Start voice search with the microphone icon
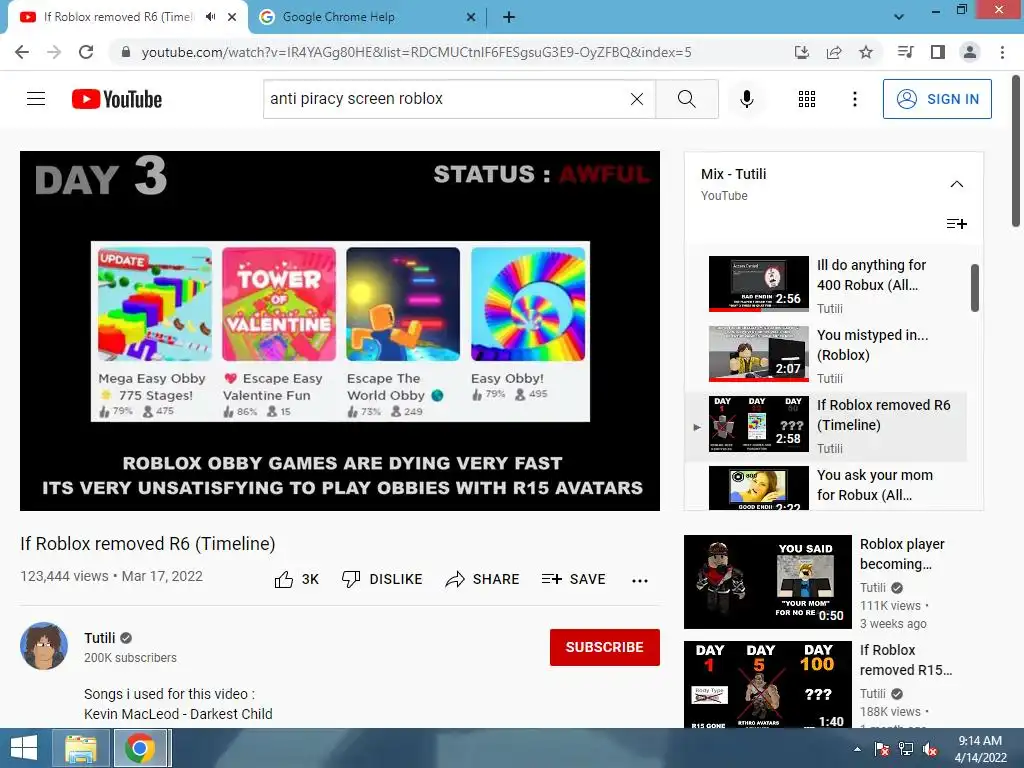This screenshot has width=1024, height=768. pos(746,99)
